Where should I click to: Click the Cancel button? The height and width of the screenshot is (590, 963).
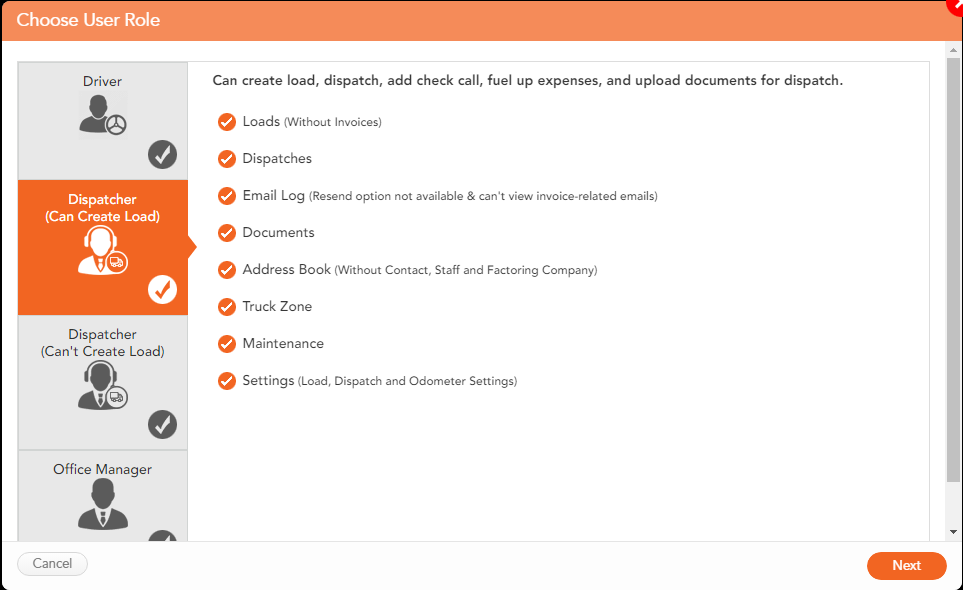click(x=52, y=564)
